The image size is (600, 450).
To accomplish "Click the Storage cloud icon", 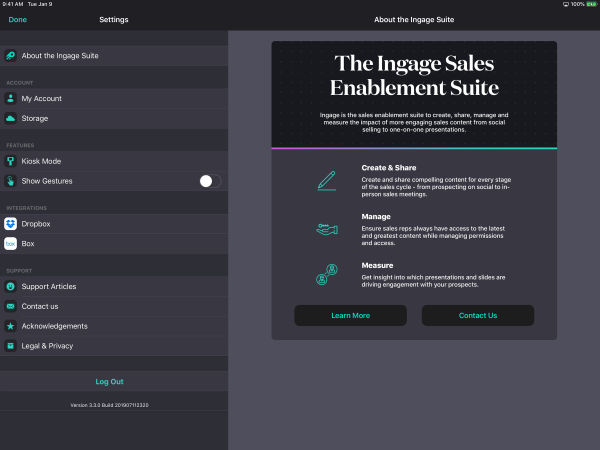I will point(10,119).
